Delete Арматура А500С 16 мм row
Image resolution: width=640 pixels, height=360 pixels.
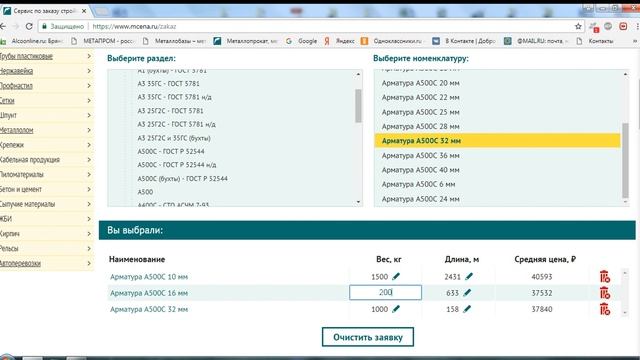(x=604, y=293)
